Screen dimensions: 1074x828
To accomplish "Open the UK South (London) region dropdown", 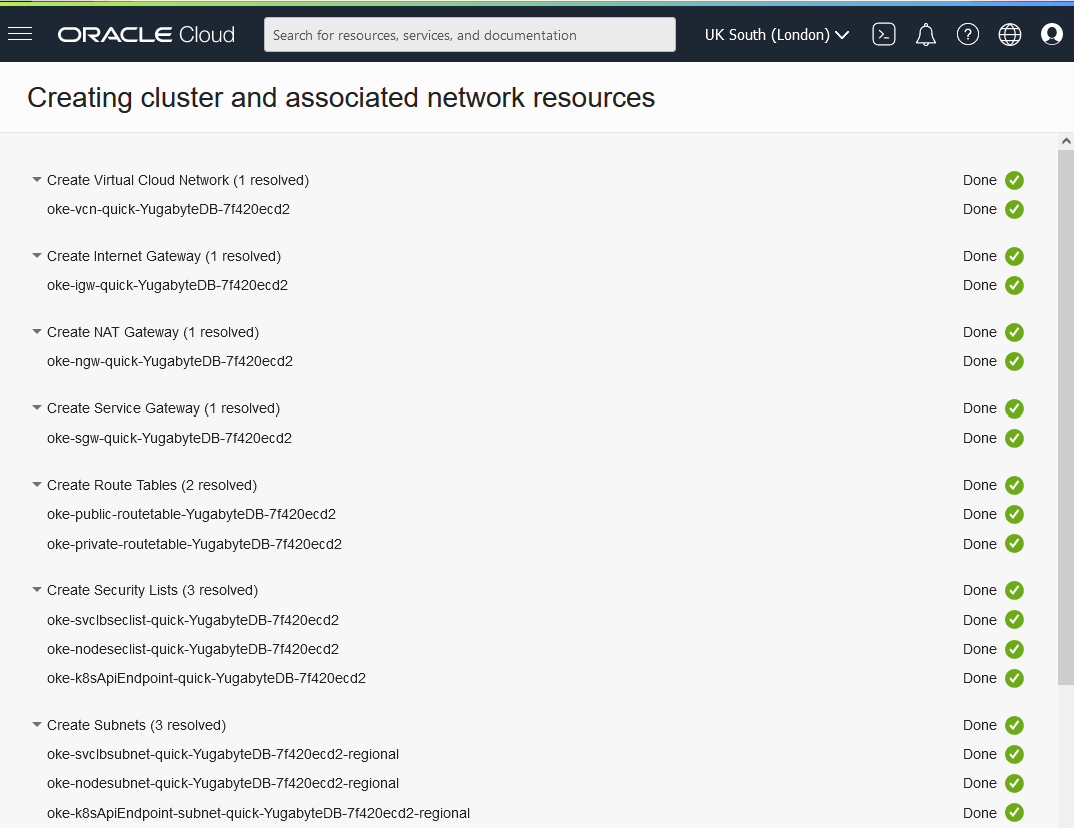I will 777,34.
